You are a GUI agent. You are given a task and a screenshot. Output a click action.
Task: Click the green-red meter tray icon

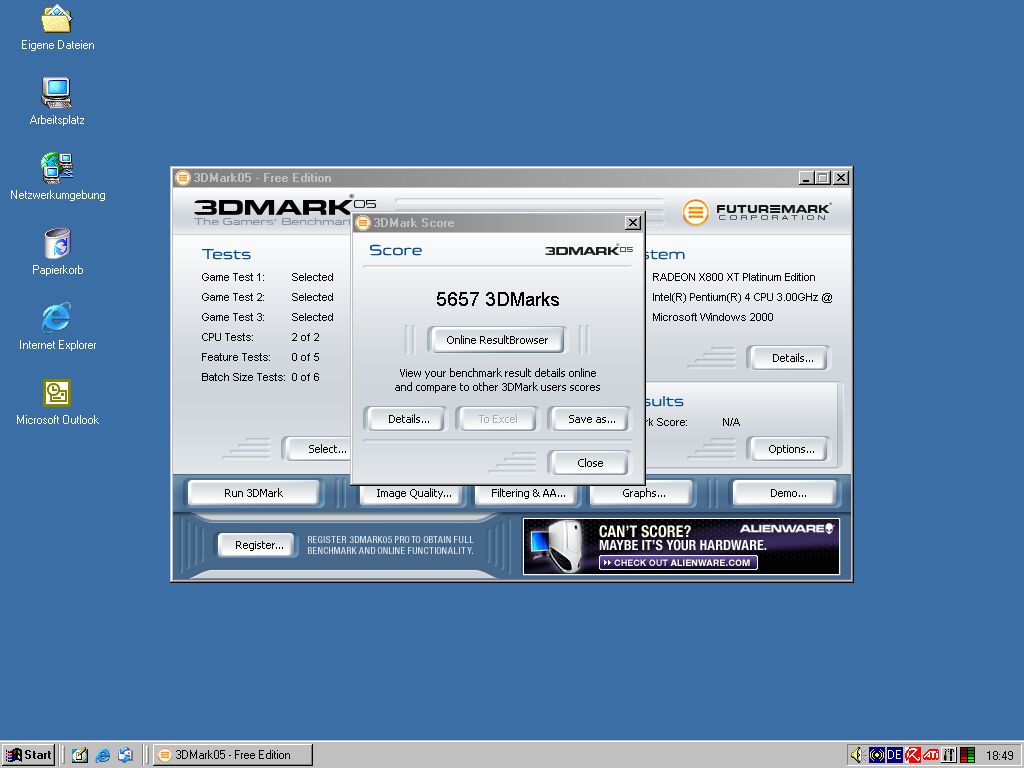point(967,755)
